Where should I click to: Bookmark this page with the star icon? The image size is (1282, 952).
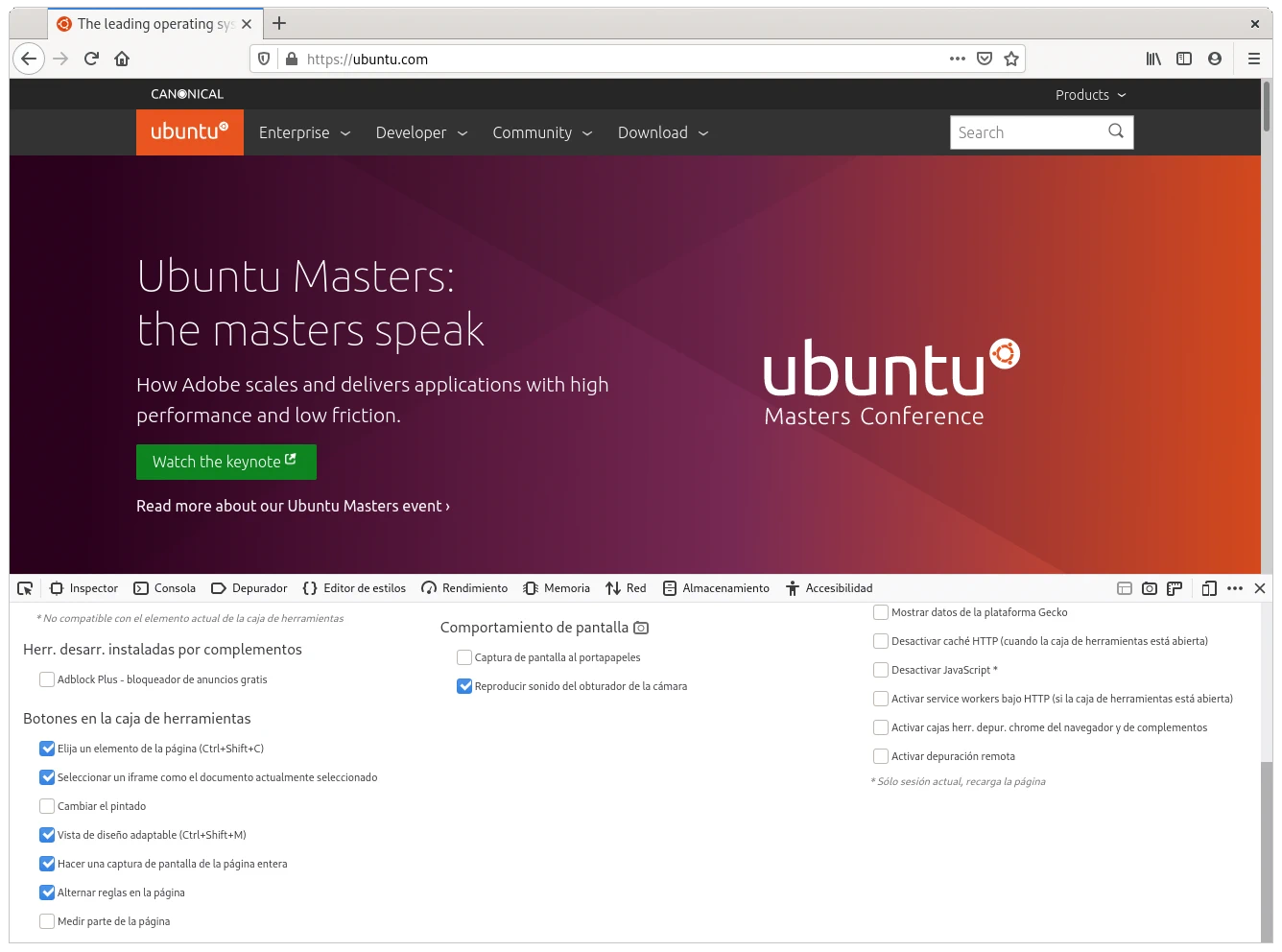pyautogui.click(x=1011, y=59)
